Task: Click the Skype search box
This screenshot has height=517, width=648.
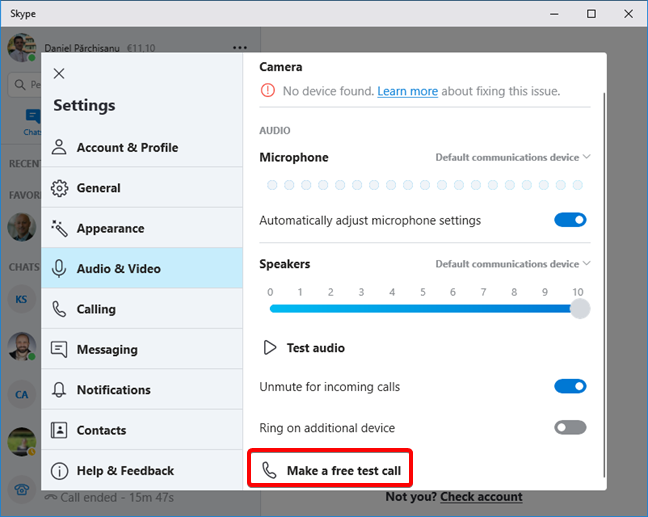Action: (x=25, y=85)
